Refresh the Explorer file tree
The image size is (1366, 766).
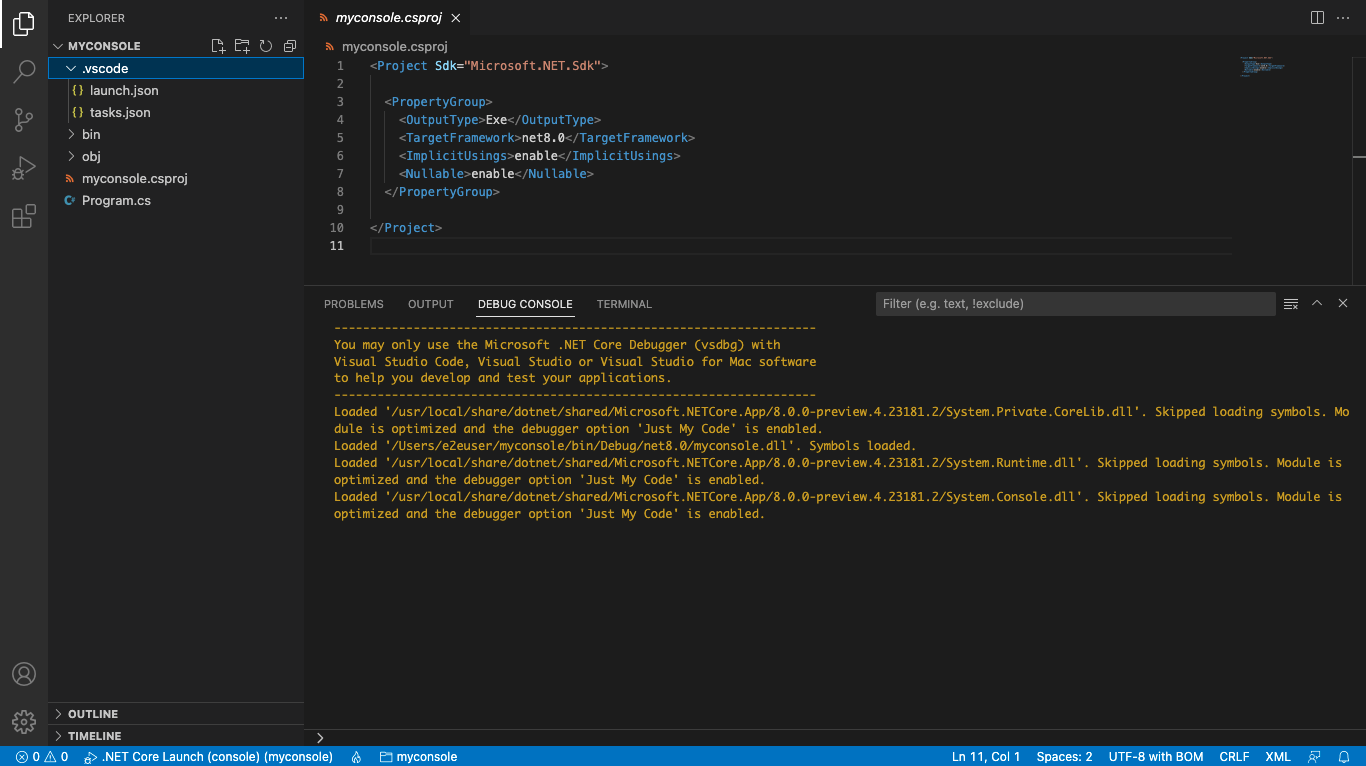(265, 45)
